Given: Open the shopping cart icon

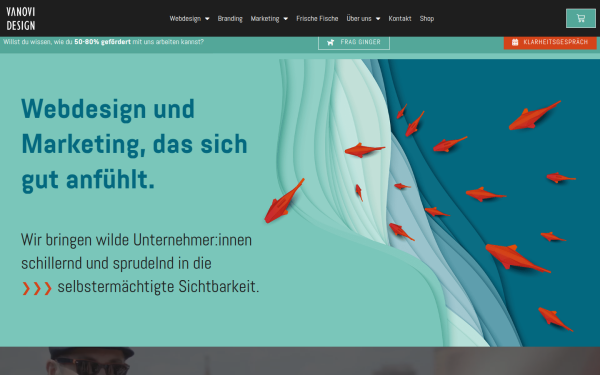Looking at the screenshot, I should [x=580, y=18].
